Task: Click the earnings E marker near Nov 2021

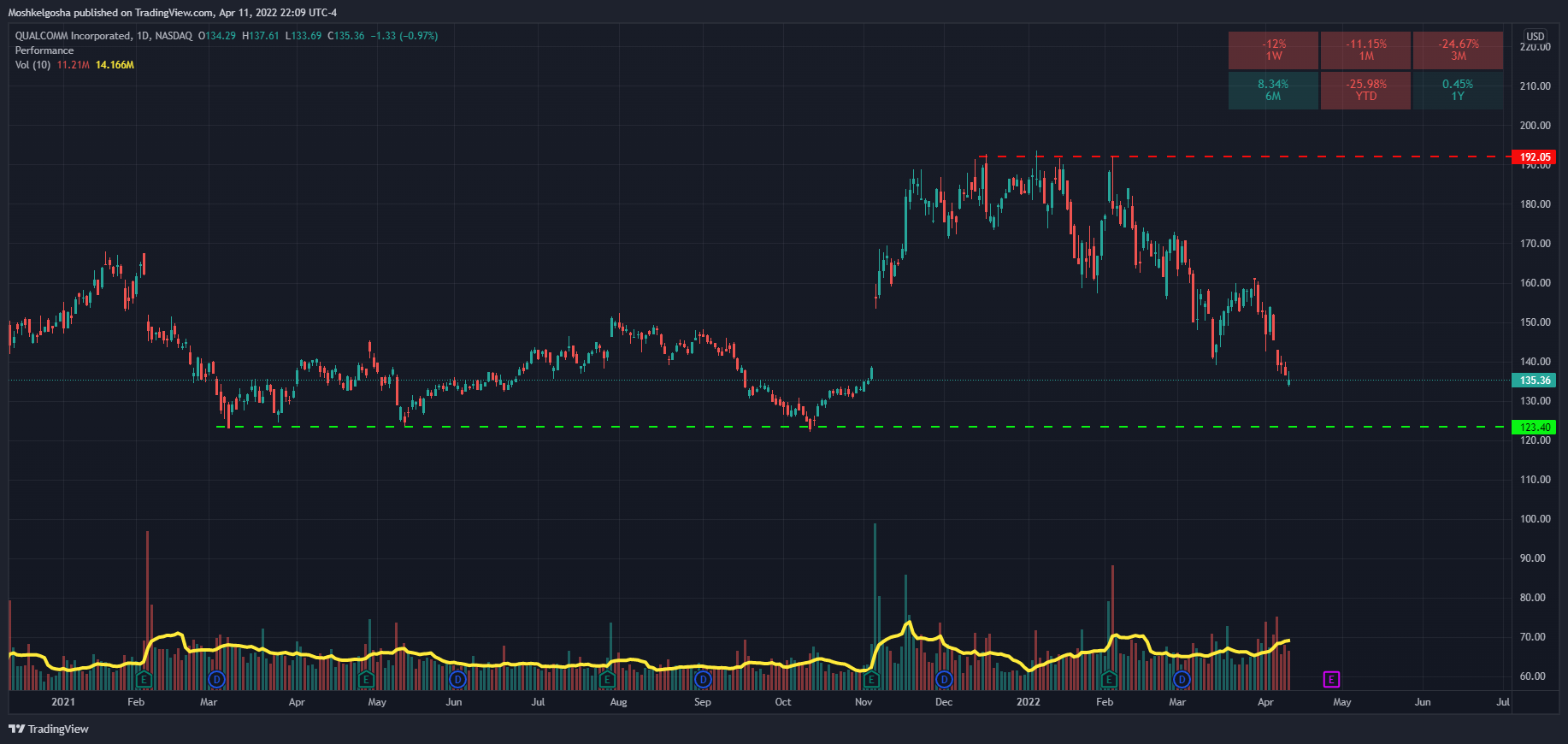Action: [871, 680]
